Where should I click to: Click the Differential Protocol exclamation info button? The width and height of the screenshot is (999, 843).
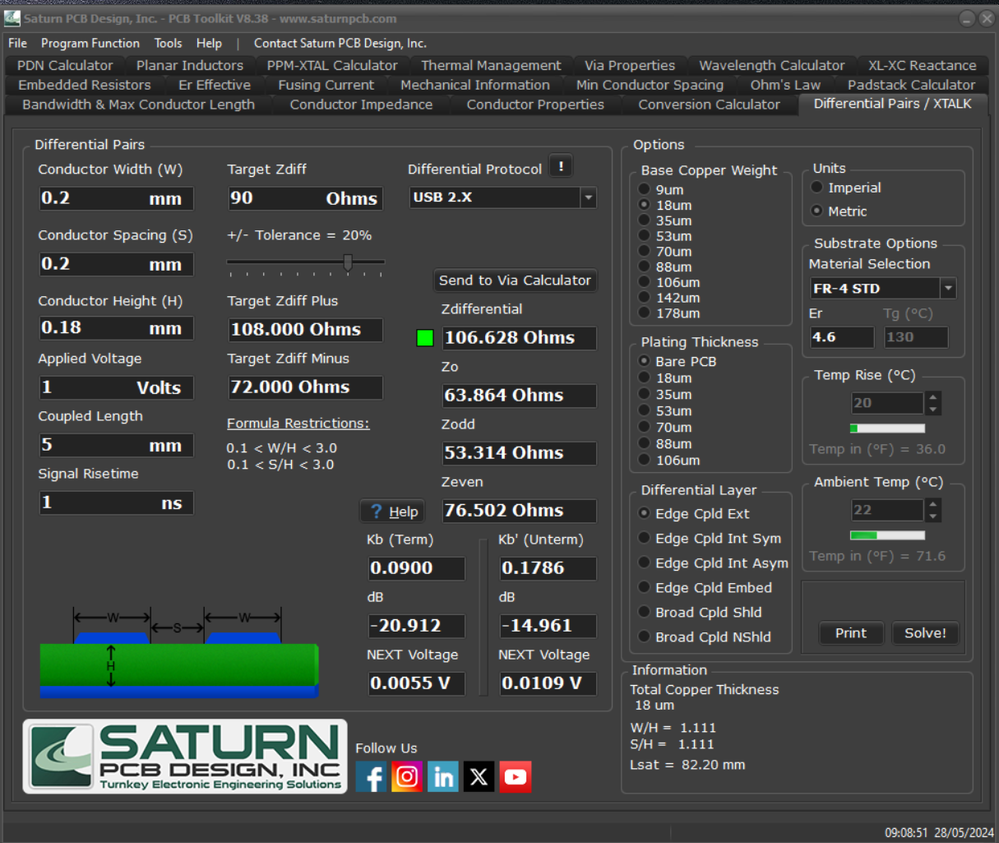tap(562, 168)
